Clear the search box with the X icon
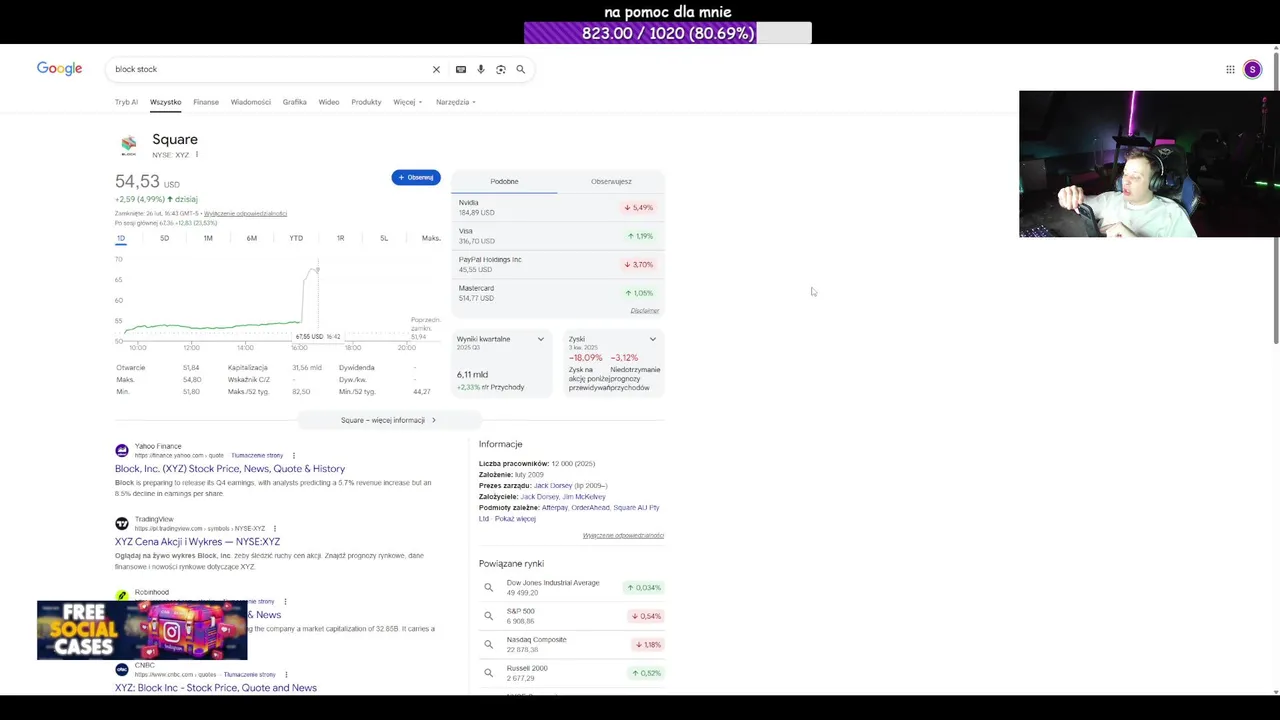Screen dimensions: 1280x720 click(x=436, y=69)
